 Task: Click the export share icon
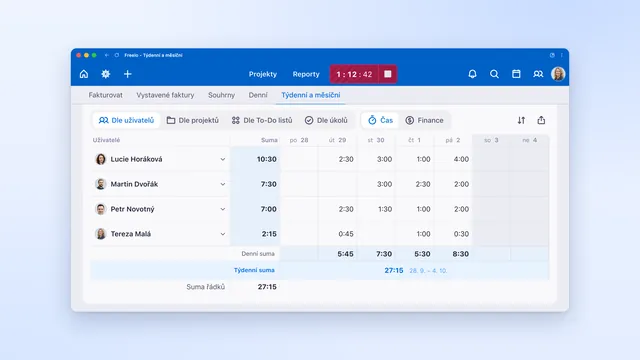[x=541, y=120]
